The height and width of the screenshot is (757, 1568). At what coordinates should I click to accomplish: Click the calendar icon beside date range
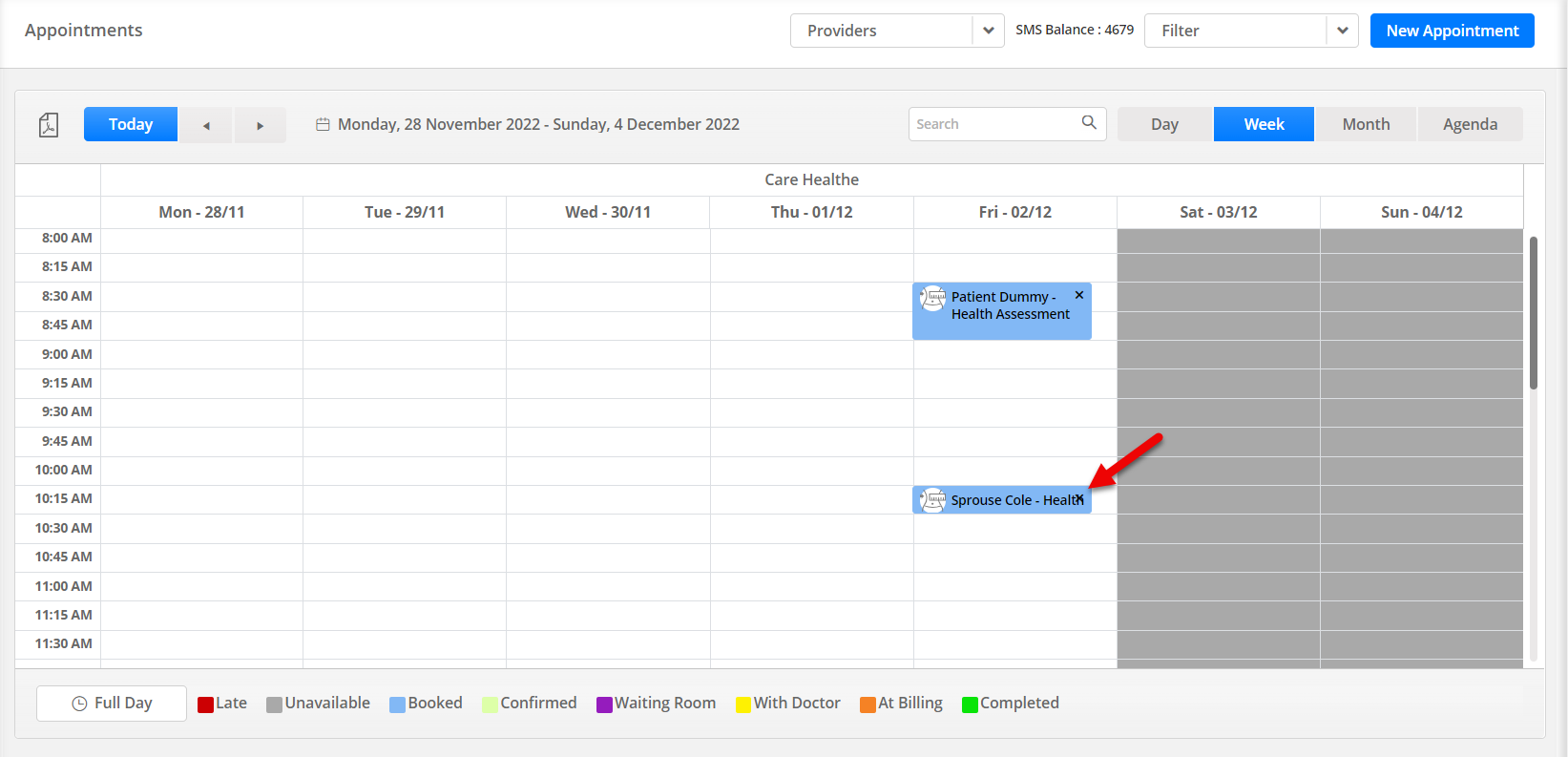323,124
